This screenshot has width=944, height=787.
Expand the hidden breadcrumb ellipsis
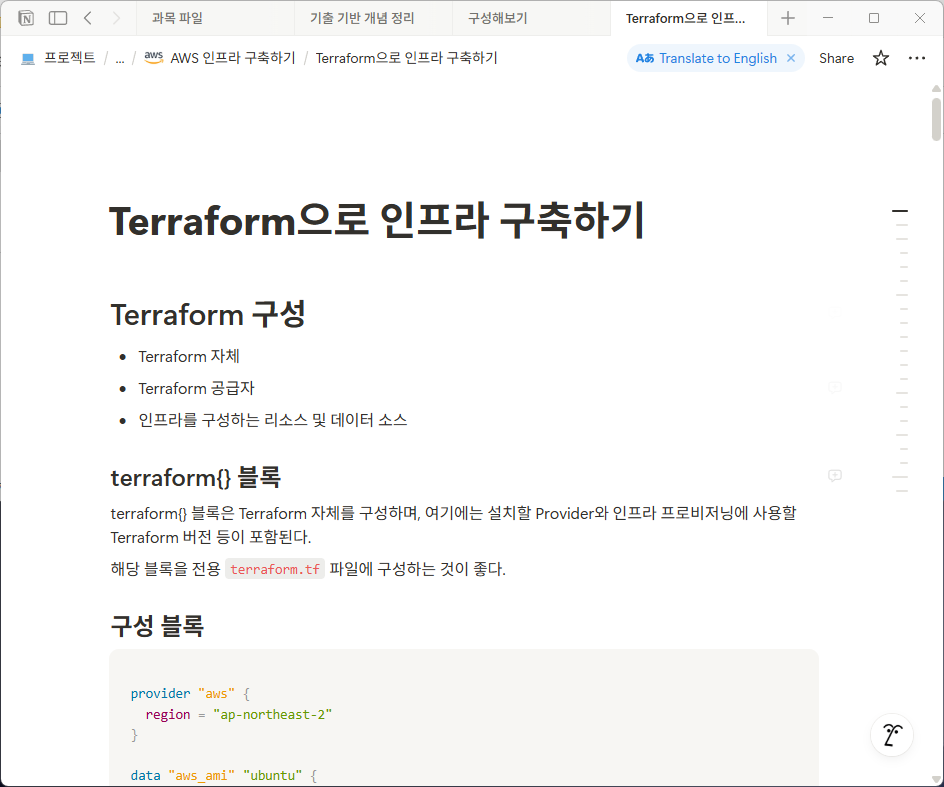pos(120,58)
